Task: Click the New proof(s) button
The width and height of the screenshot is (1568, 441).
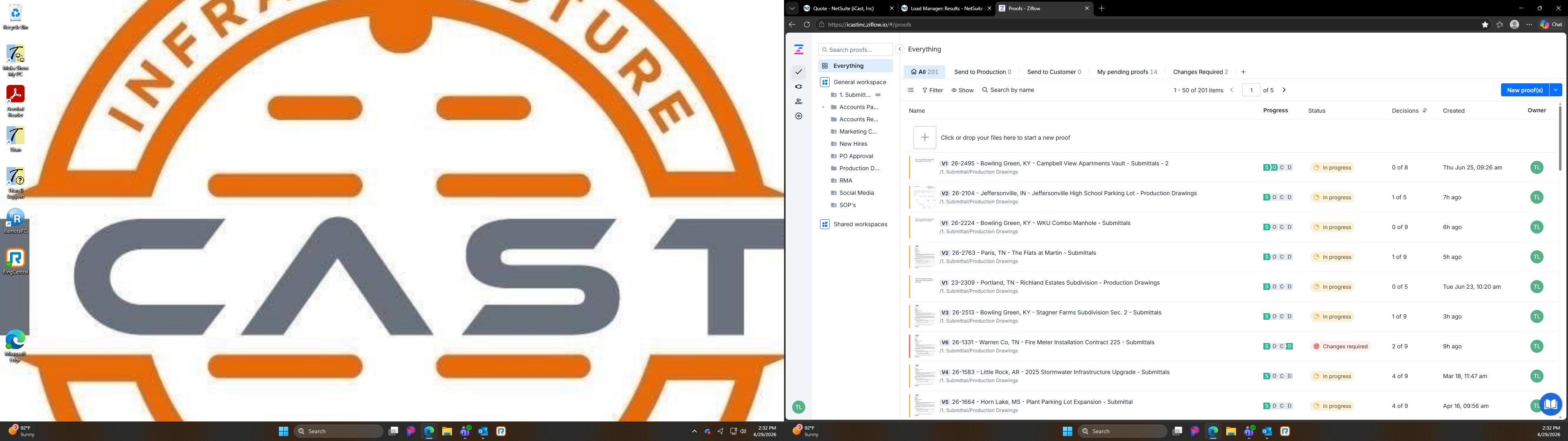Action: (1525, 90)
